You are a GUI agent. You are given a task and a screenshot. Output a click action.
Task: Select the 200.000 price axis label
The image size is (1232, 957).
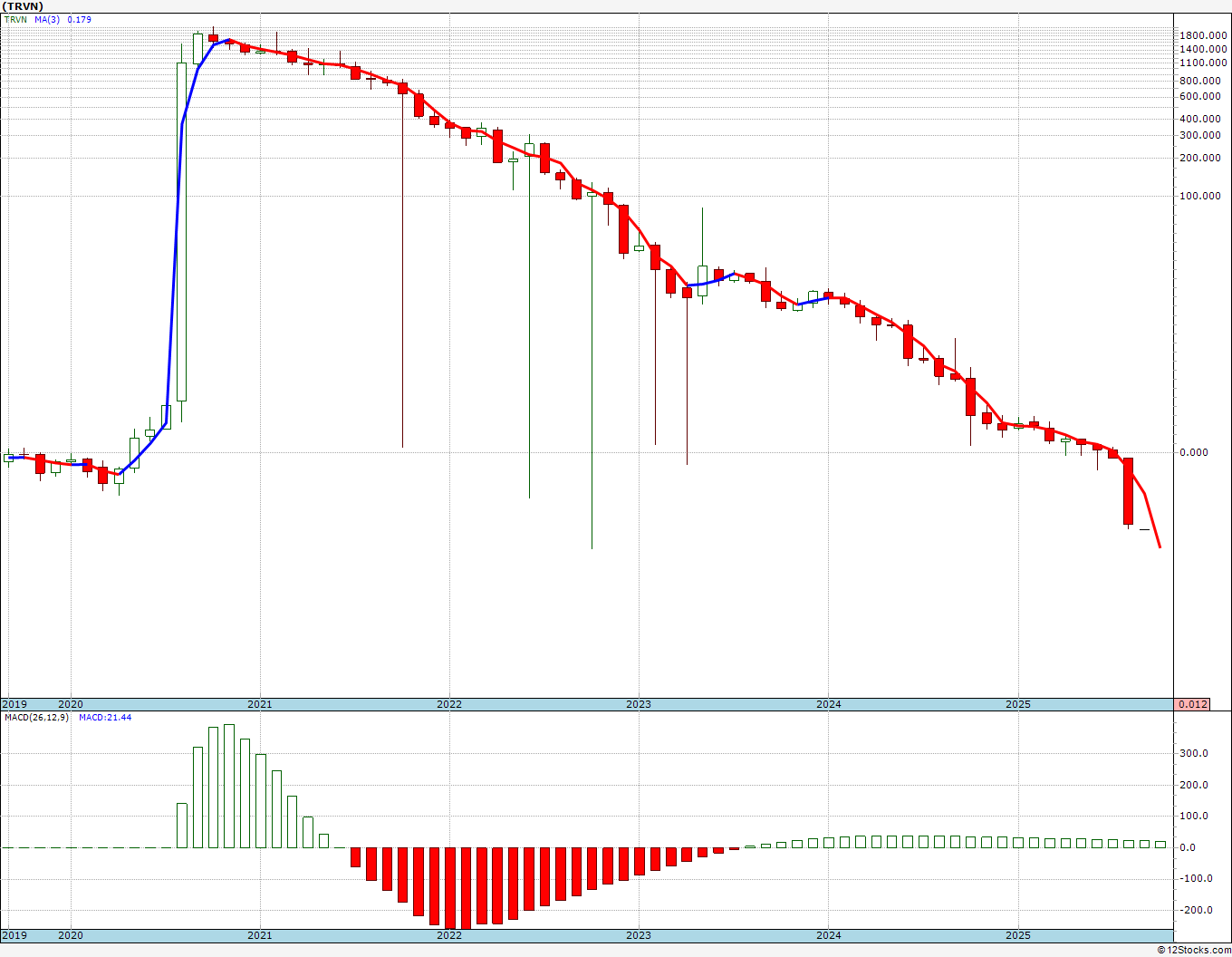[1198, 158]
